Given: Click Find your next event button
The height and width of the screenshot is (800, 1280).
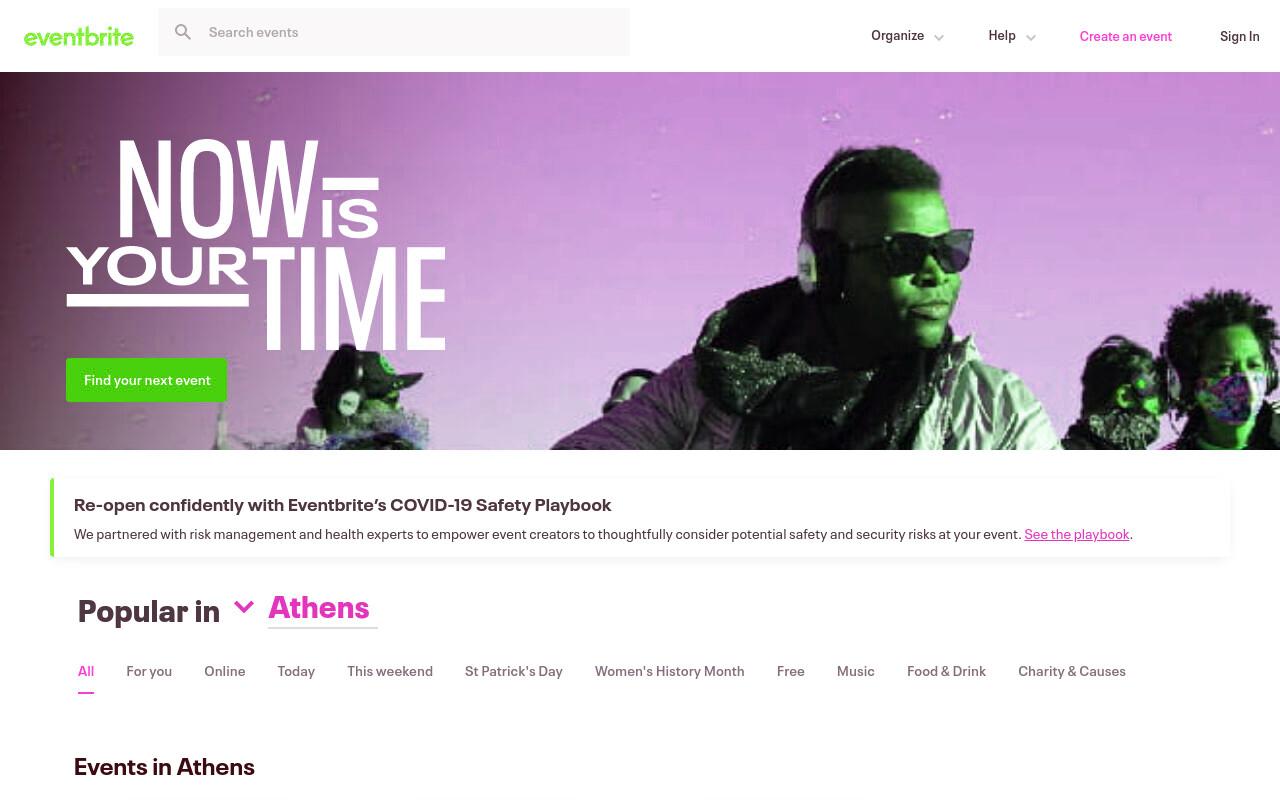Looking at the screenshot, I should click(147, 380).
